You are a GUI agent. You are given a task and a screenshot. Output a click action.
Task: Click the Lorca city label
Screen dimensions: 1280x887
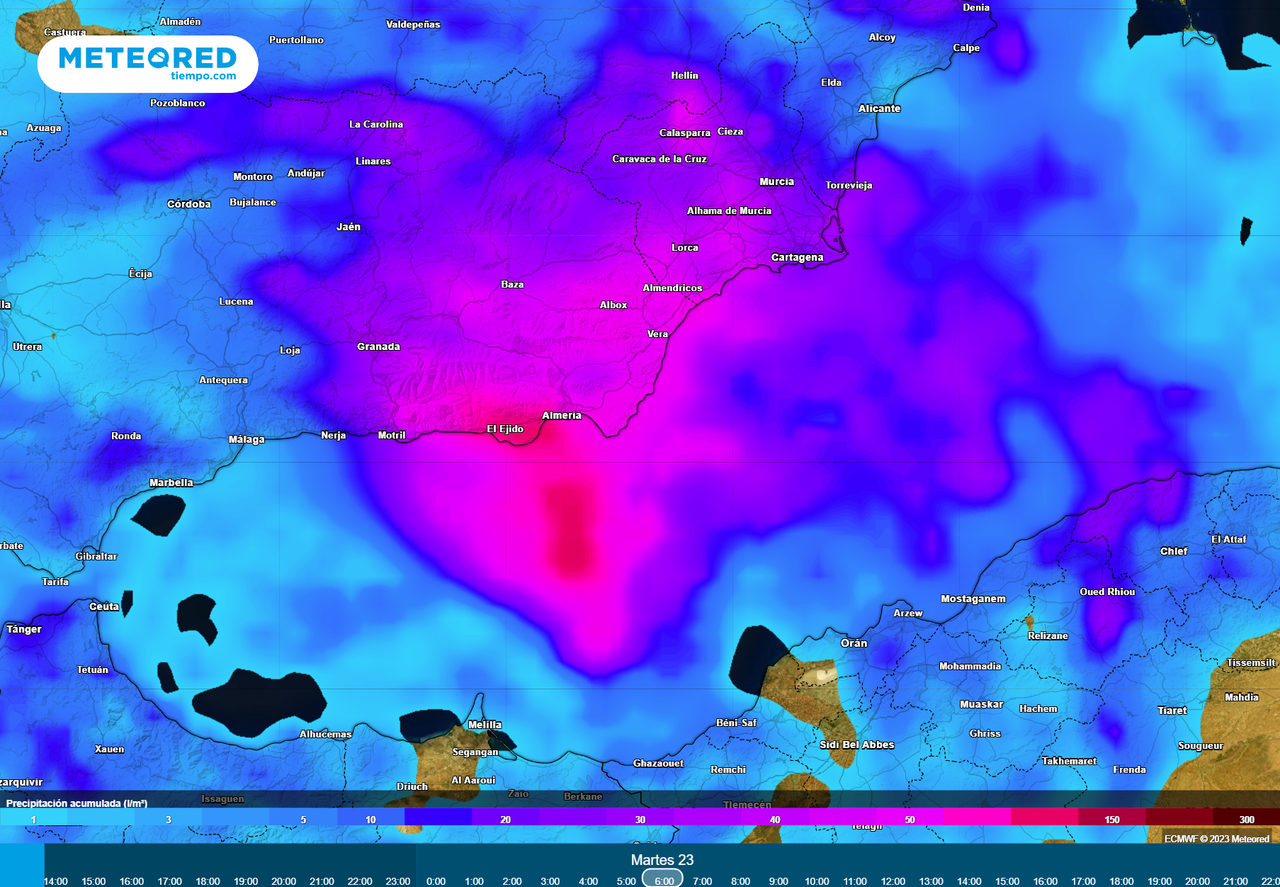point(685,248)
